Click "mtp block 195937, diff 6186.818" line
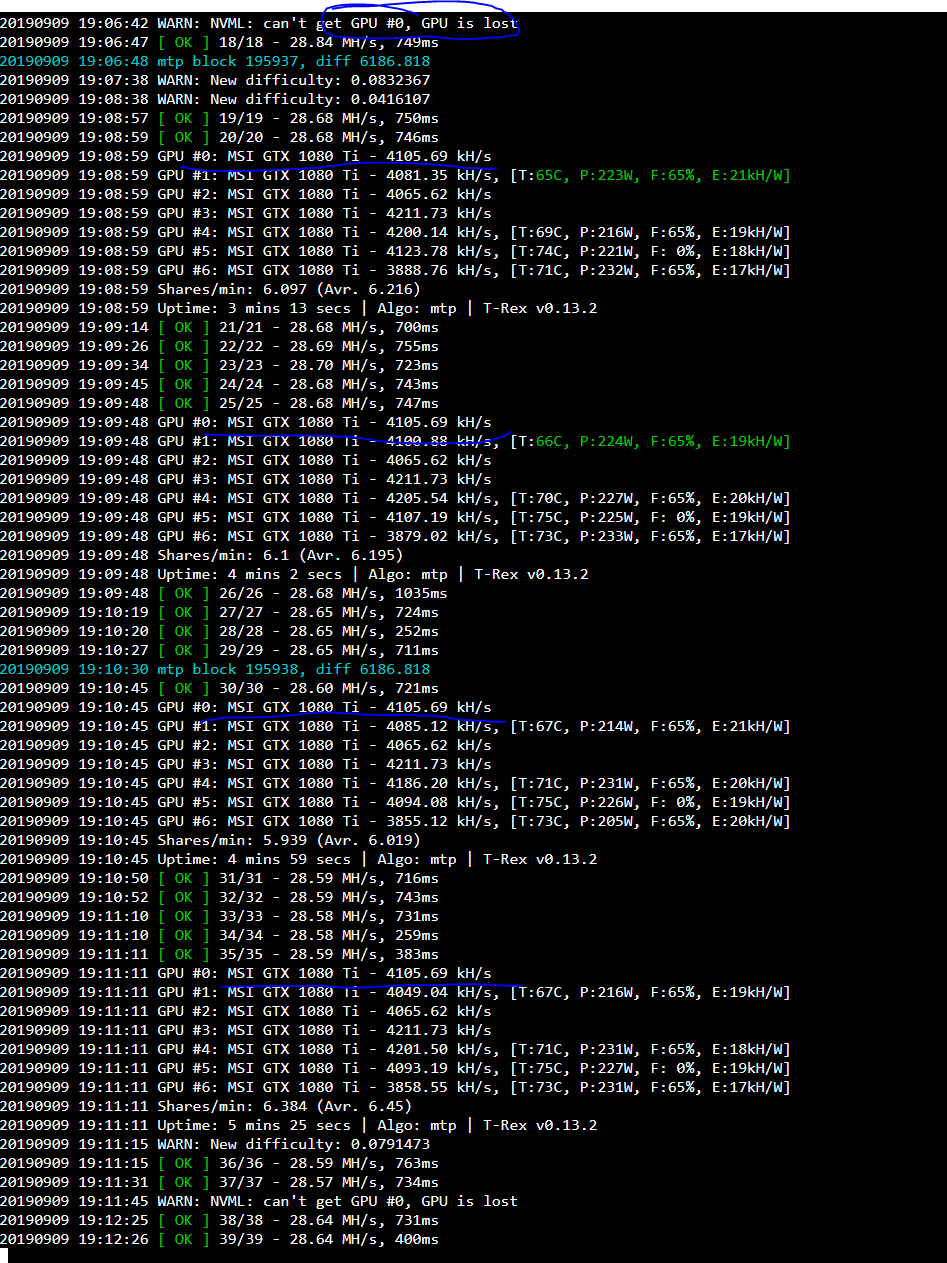 (x=215, y=61)
